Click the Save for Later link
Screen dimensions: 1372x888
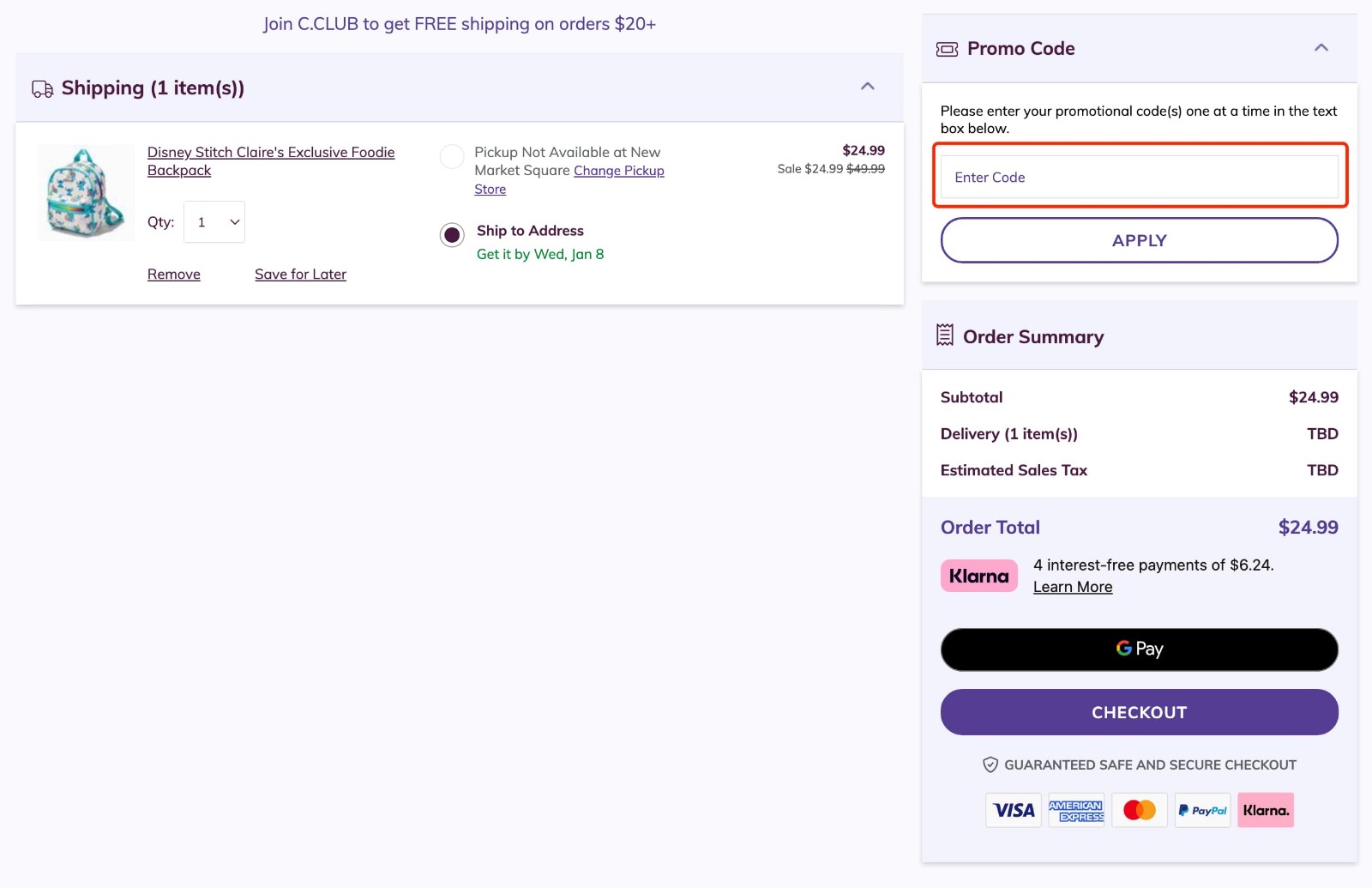[x=300, y=274]
